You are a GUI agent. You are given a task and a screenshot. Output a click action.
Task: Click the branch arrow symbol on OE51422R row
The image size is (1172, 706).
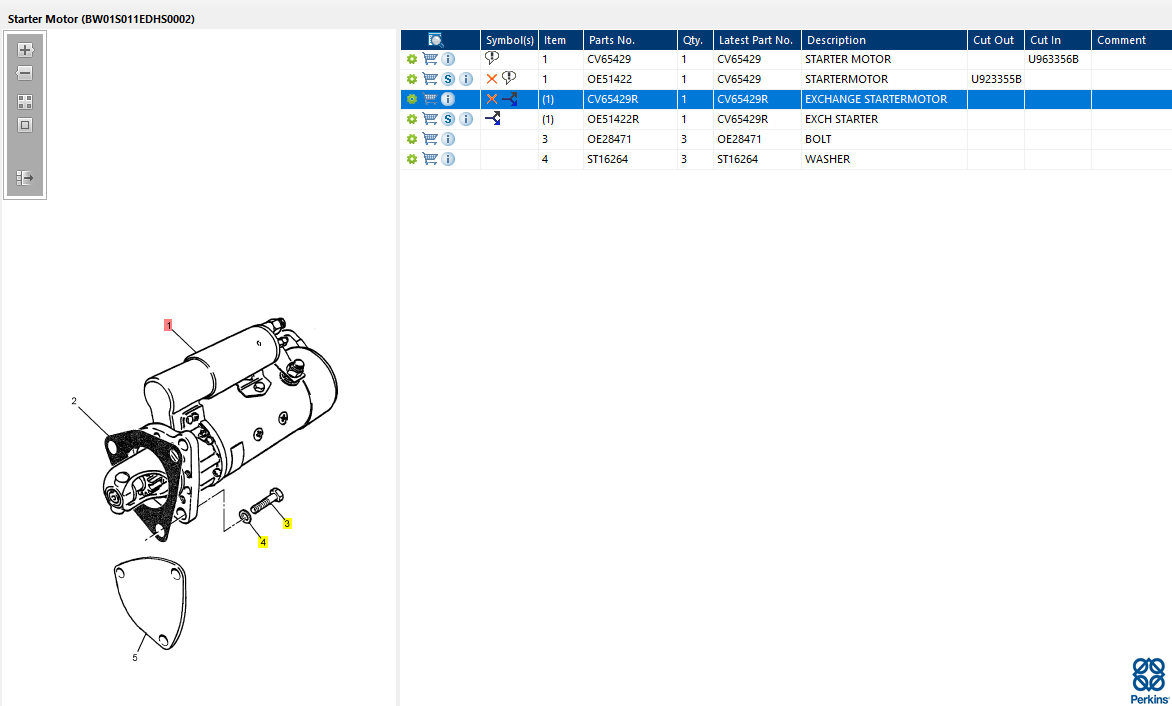(493, 118)
